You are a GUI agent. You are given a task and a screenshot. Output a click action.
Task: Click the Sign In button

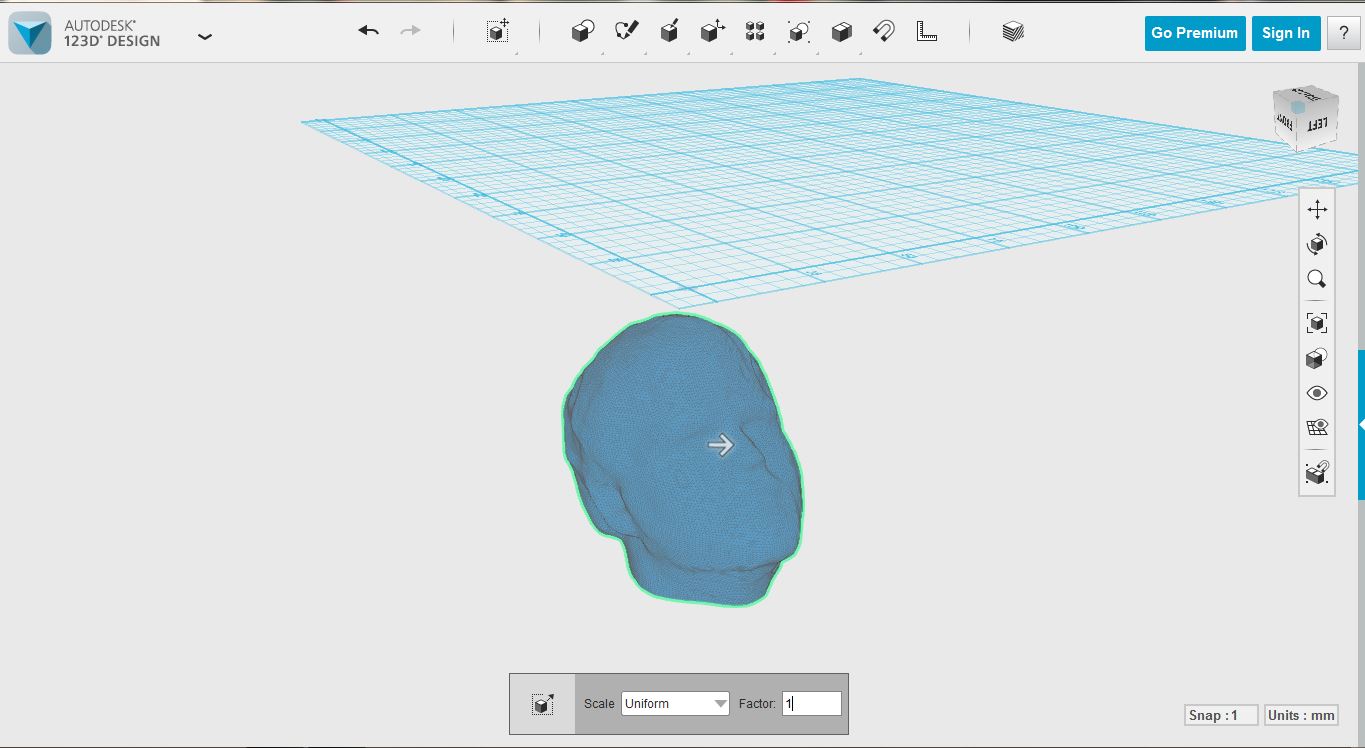[1286, 33]
